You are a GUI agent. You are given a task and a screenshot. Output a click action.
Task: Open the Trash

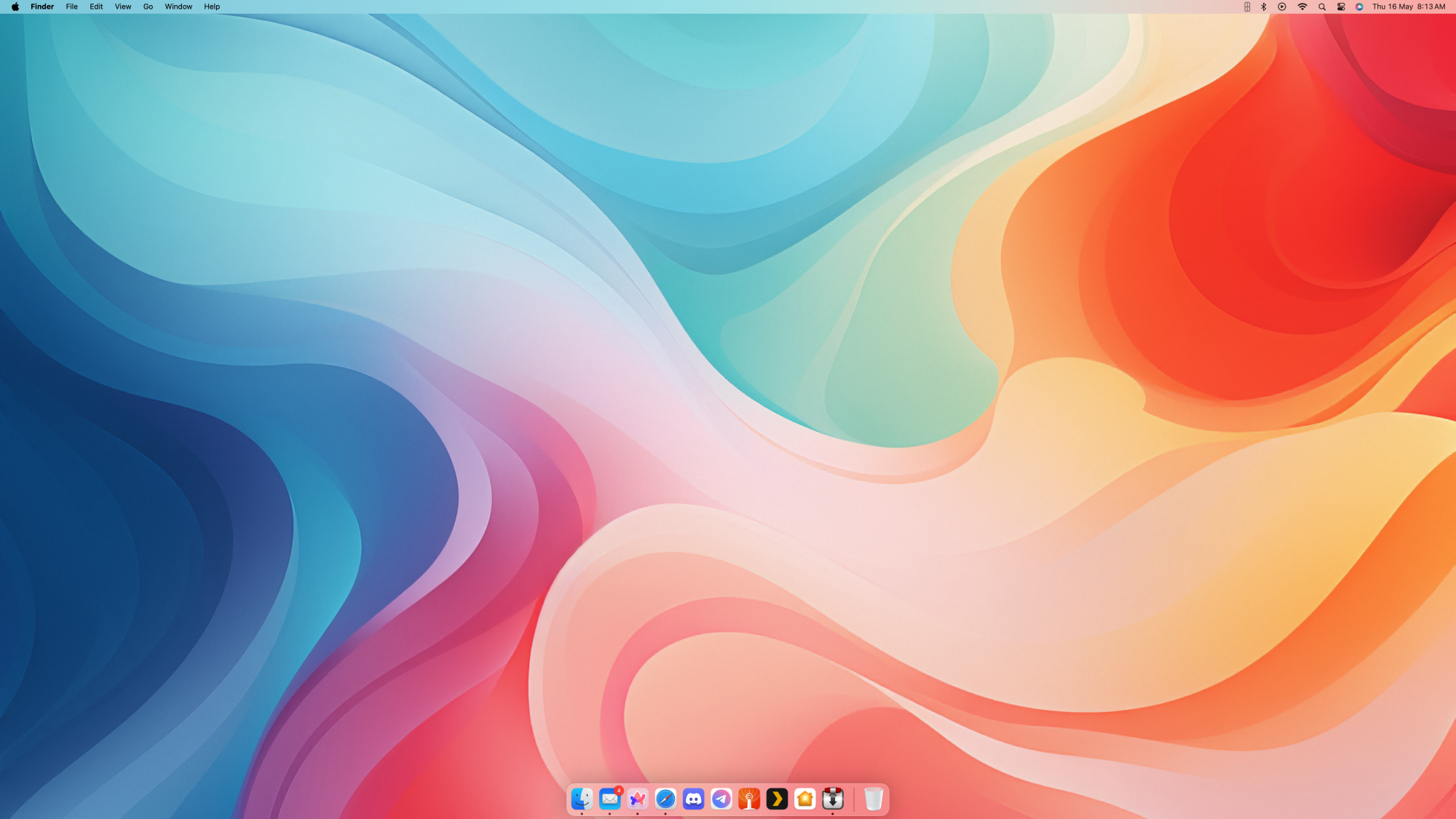(x=873, y=799)
